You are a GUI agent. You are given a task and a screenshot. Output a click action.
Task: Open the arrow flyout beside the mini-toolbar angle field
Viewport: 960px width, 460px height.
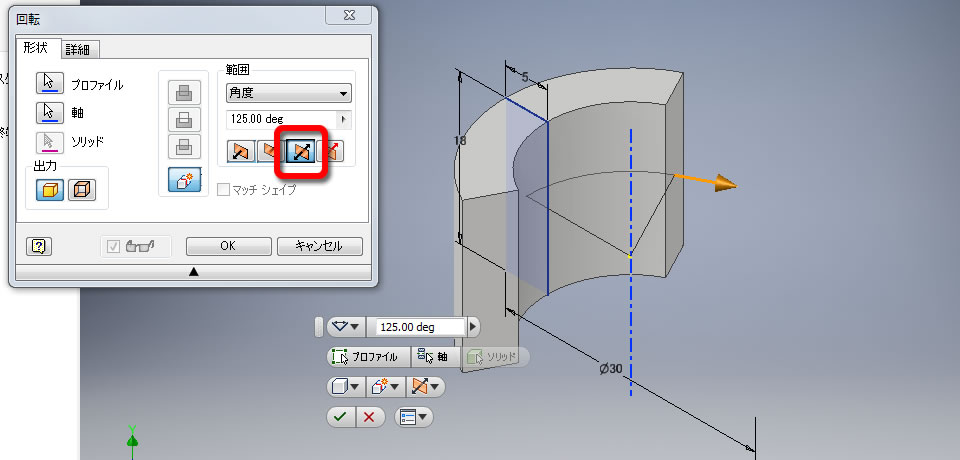[473, 327]
